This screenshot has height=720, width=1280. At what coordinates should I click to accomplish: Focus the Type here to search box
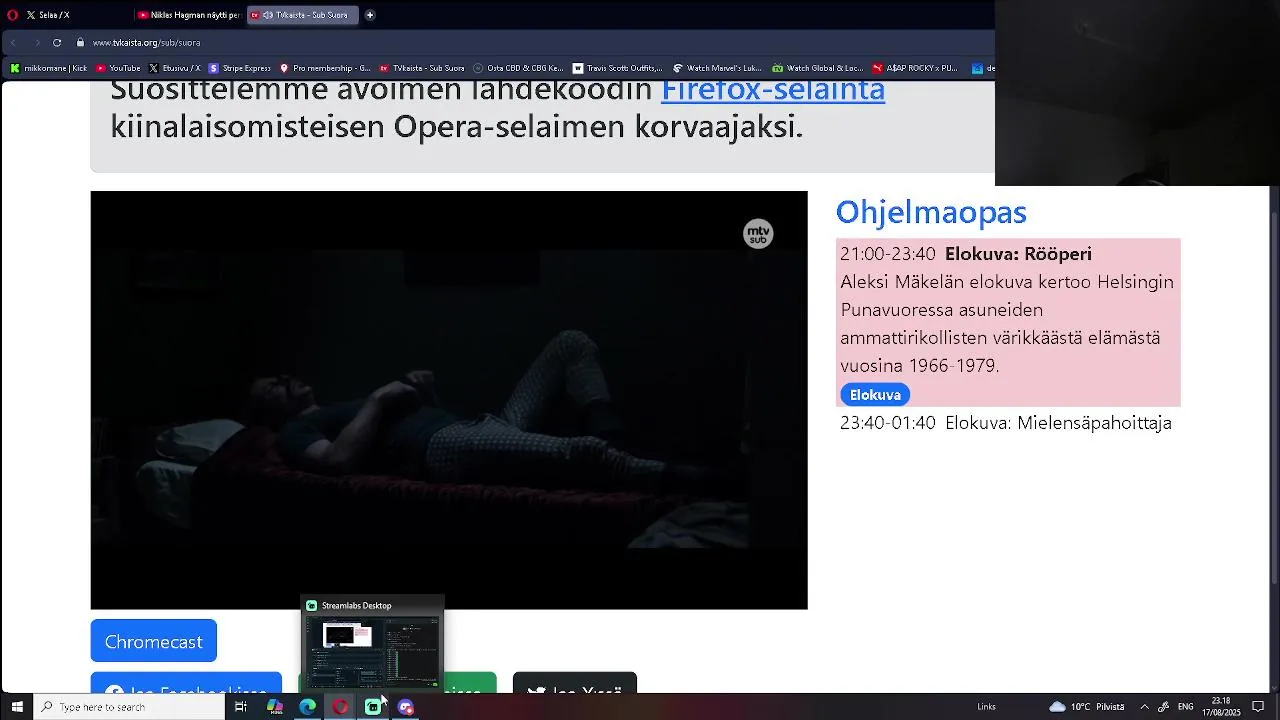[130, 707]
